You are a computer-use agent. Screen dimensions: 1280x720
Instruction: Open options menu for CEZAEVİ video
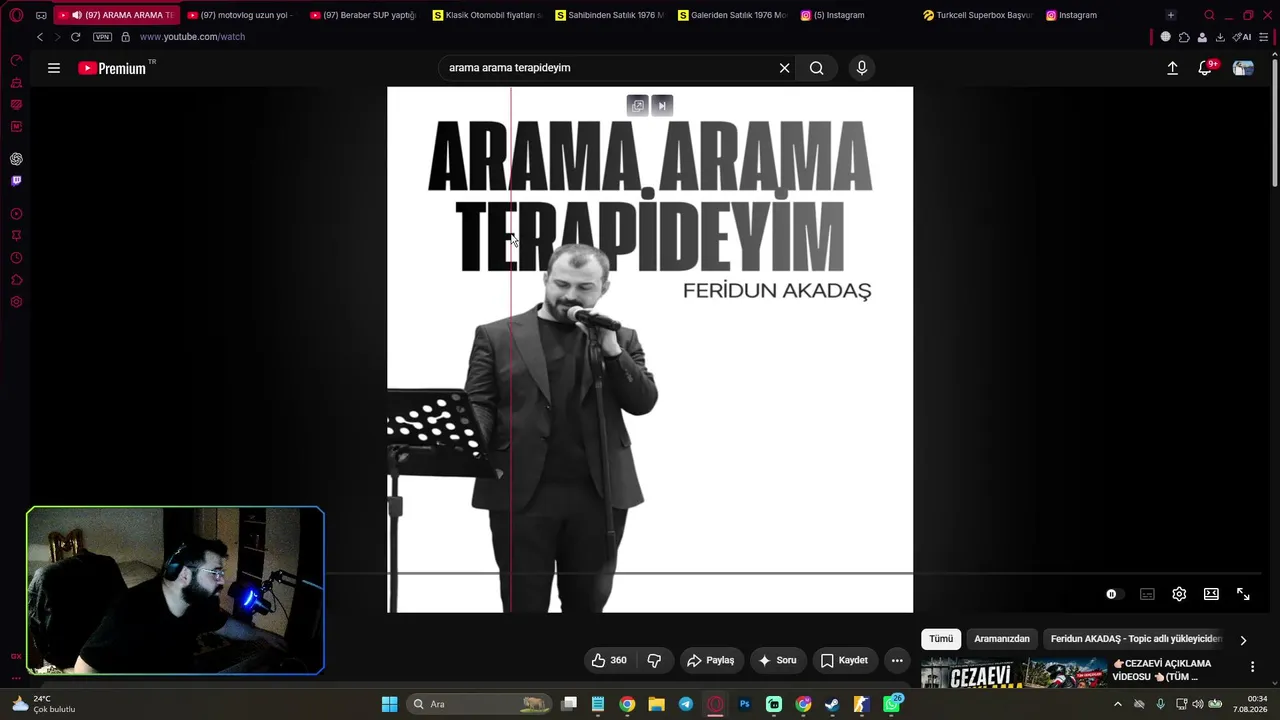coord(1252,667)
